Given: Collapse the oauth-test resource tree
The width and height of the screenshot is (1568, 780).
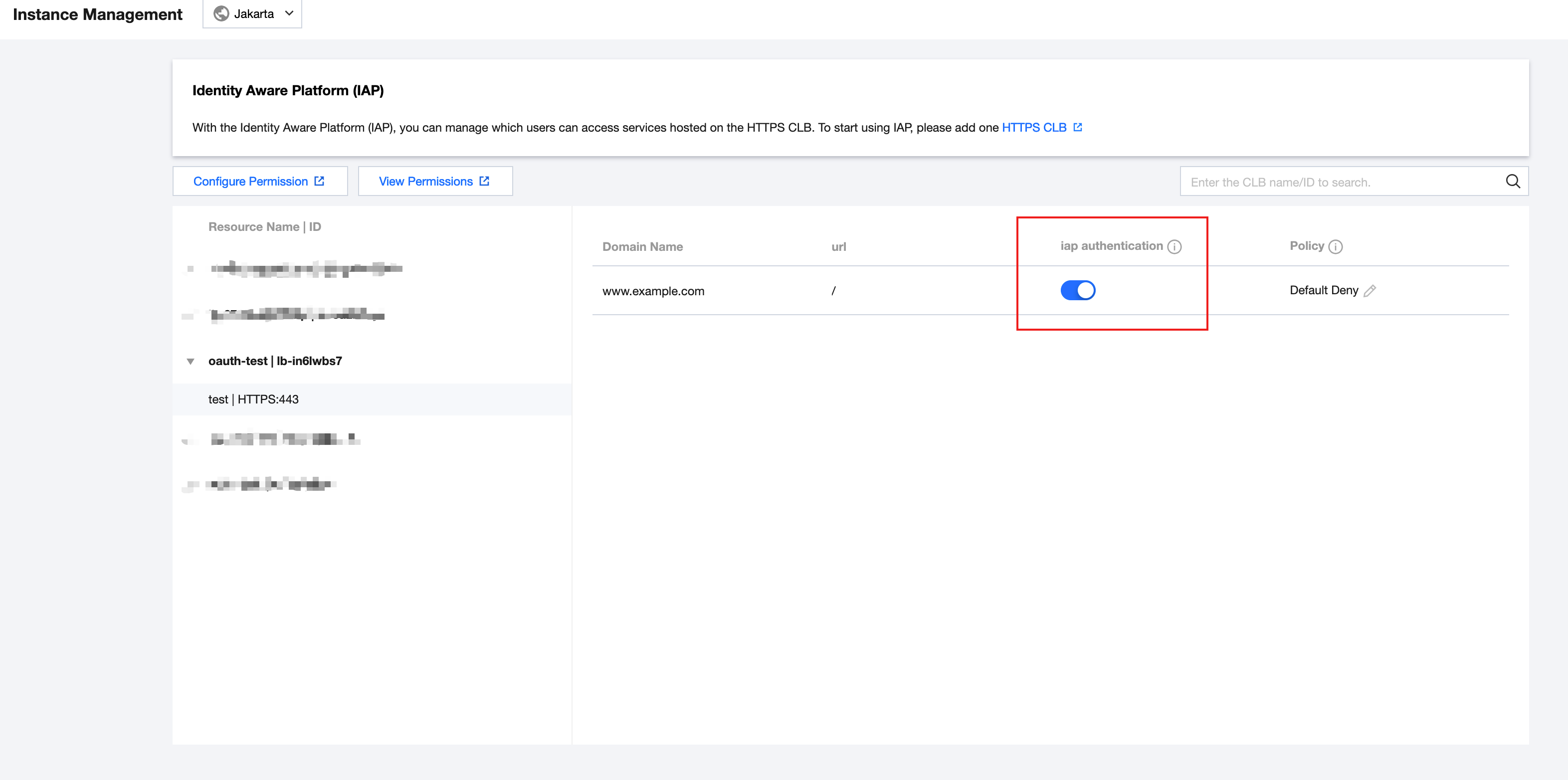Looking at the screenshot, I should coord(191,362).
